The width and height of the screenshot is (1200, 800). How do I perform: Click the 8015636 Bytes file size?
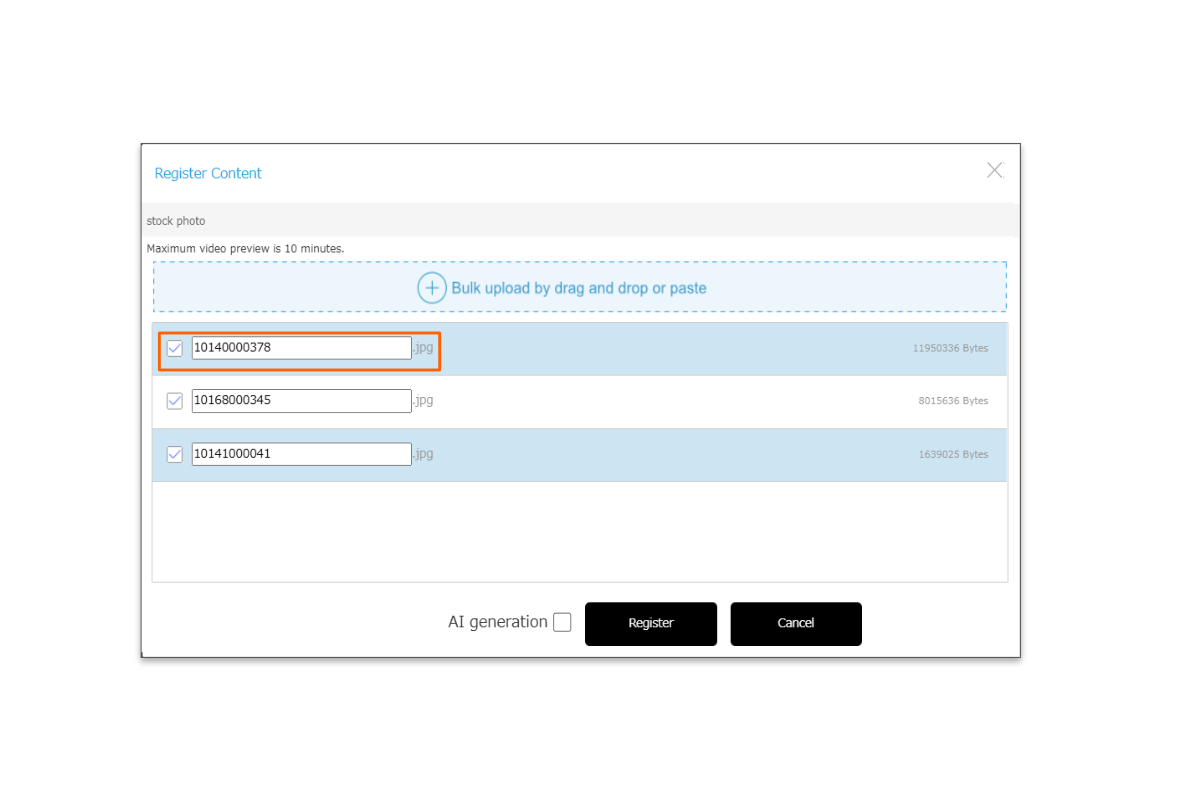(953, 401)
